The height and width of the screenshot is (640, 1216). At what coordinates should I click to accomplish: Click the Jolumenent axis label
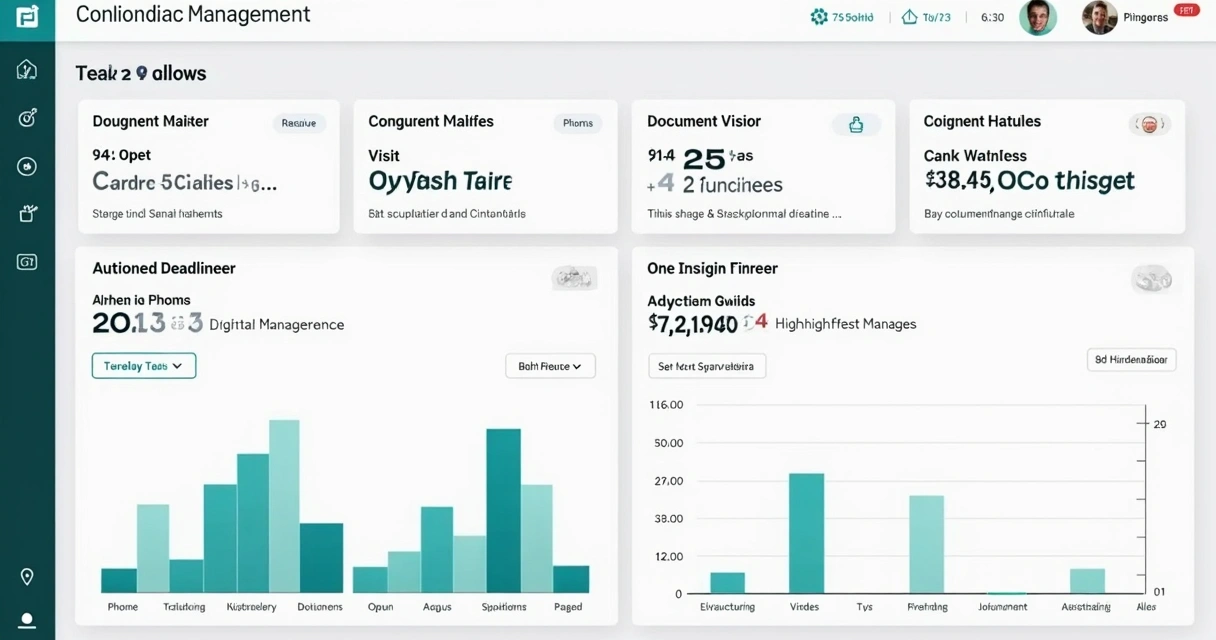pos(1003,607)
